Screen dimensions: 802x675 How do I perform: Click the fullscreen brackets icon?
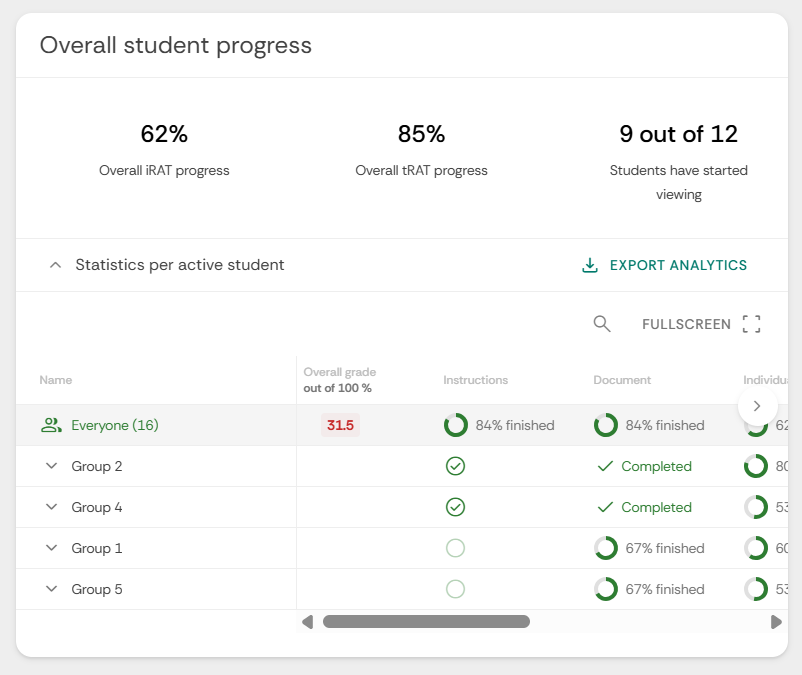751,324
